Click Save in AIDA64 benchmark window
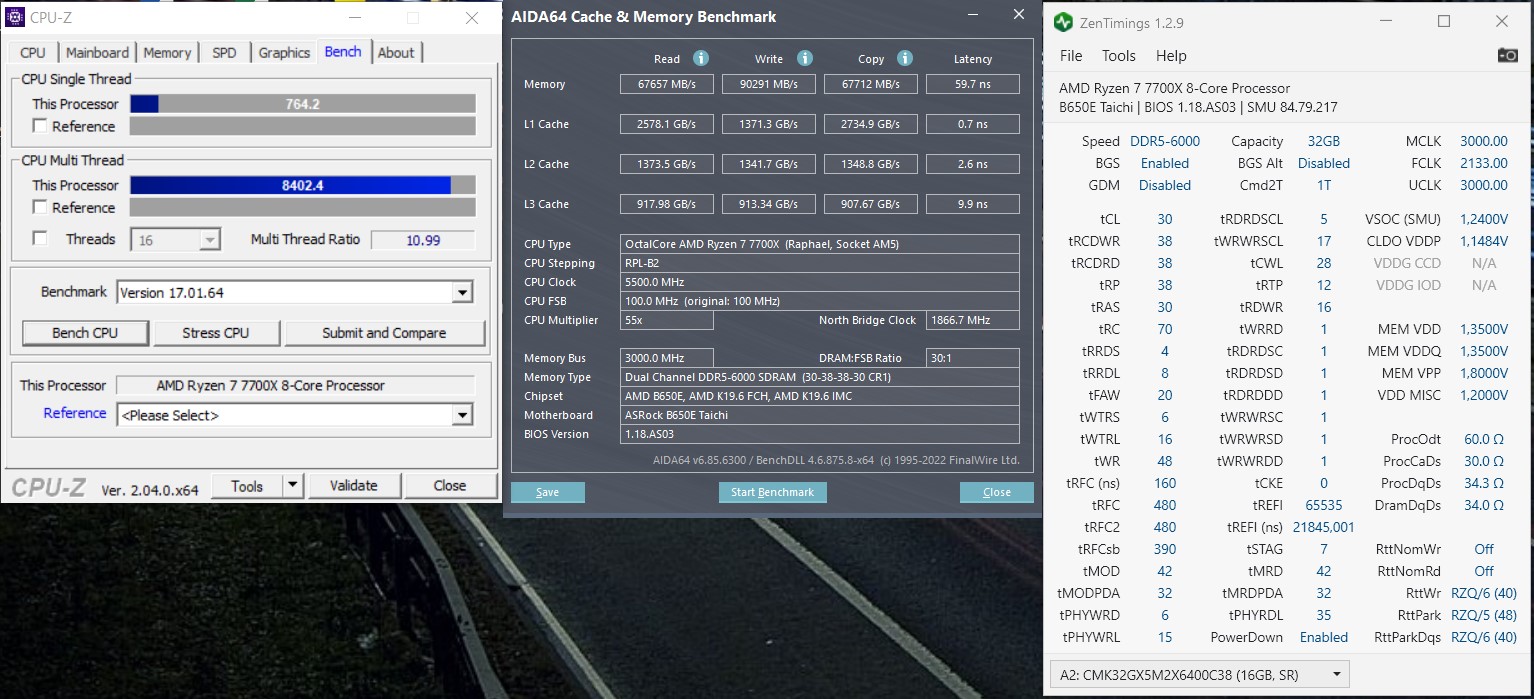 pos(548,492)
